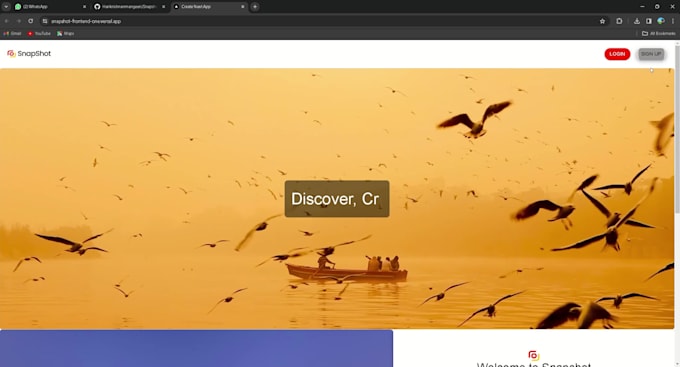680x367 pixels.
Task: Open the Chrome profile avatar
Action: click(661, 21)
